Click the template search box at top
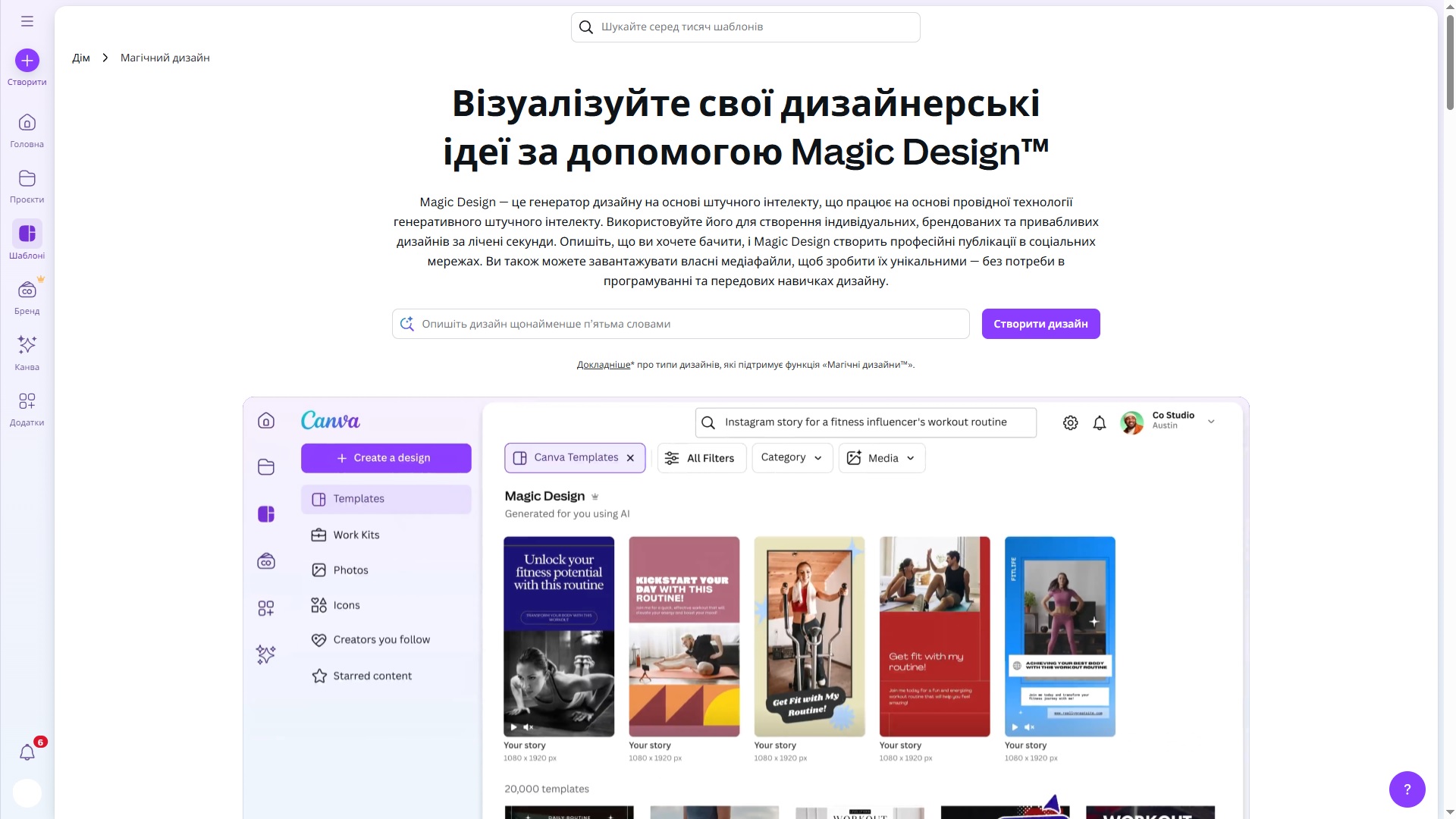Screen dimensions: 1456x819 [745, 27]
